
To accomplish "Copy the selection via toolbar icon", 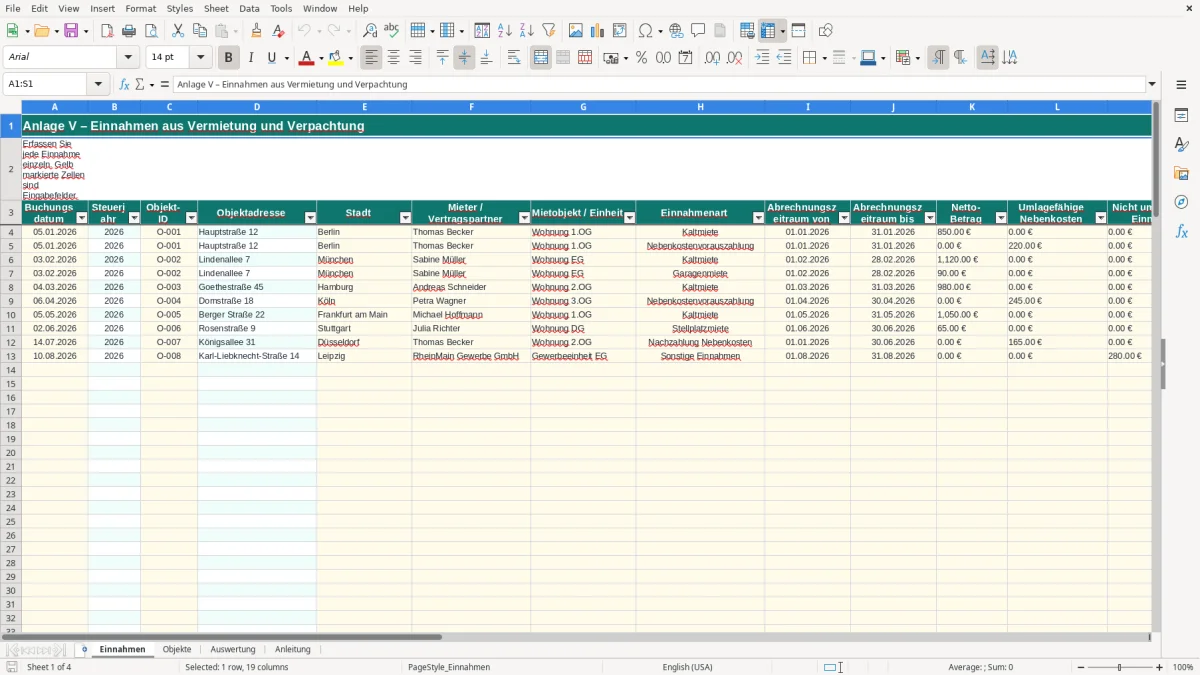I will (200, 31).
